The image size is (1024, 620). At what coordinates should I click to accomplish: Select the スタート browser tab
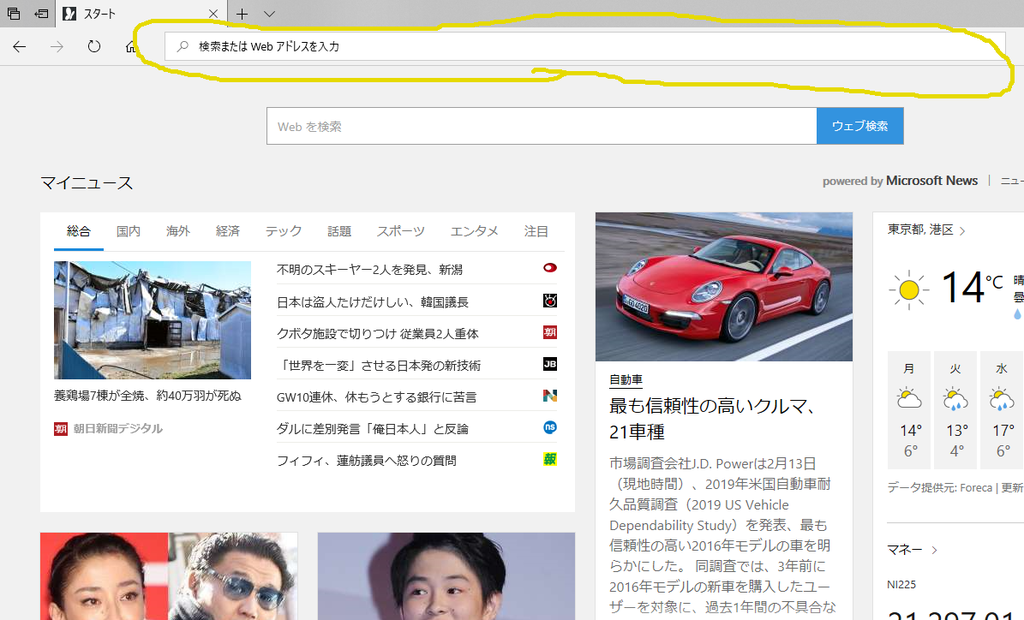(140, 14)
